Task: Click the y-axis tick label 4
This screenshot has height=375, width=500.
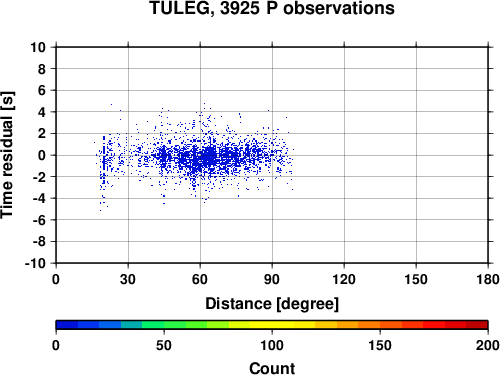Action: coord(41,112)
